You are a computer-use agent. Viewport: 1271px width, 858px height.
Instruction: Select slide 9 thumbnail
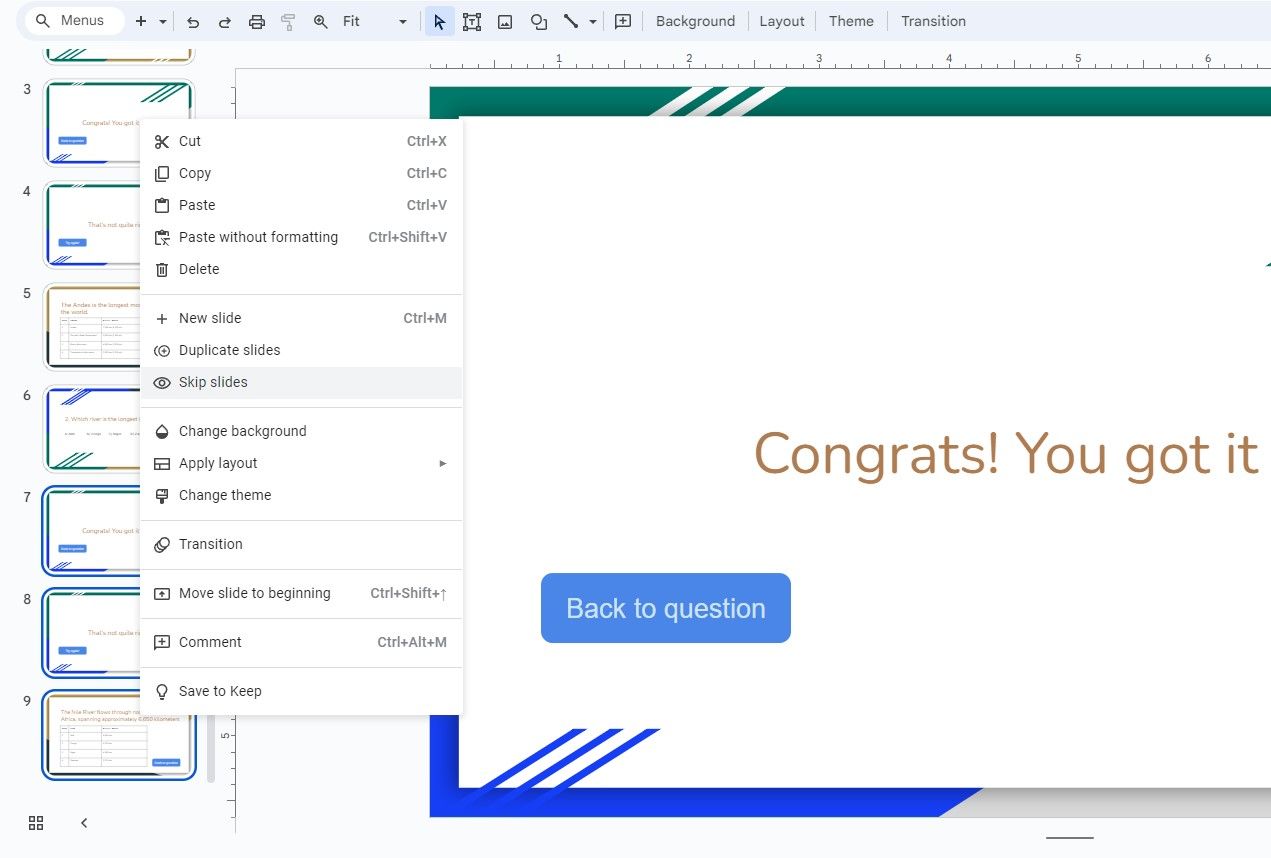118,735
